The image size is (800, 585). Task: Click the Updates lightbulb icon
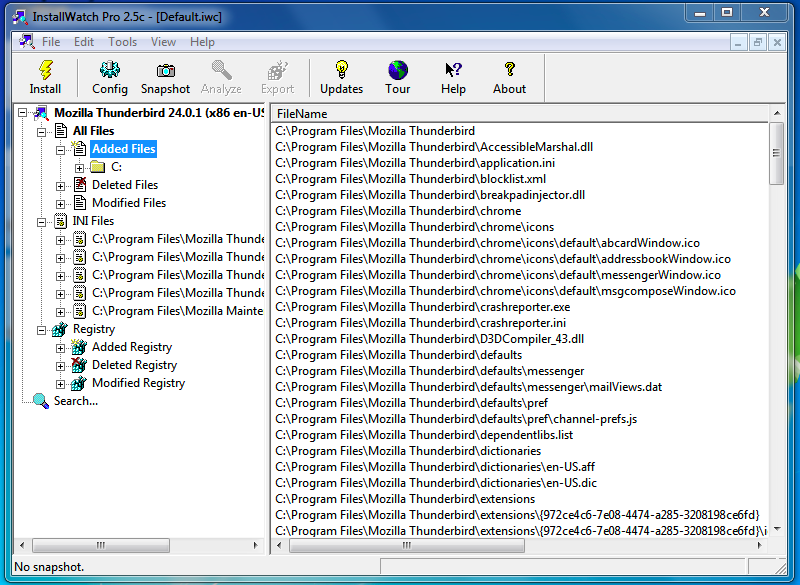[341, 70]
